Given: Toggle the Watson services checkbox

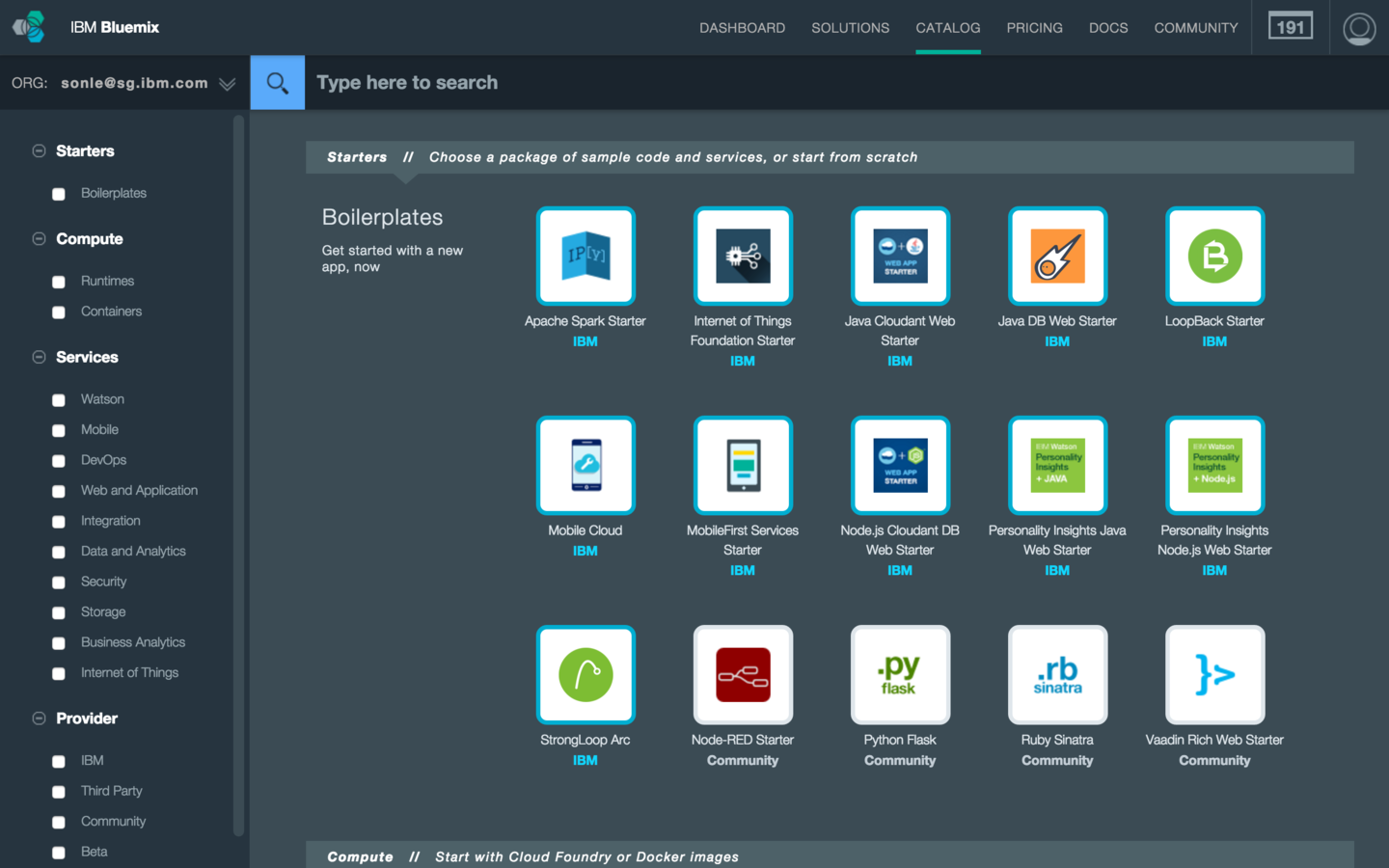Looking at the screenshot, I should click(59, 399).
